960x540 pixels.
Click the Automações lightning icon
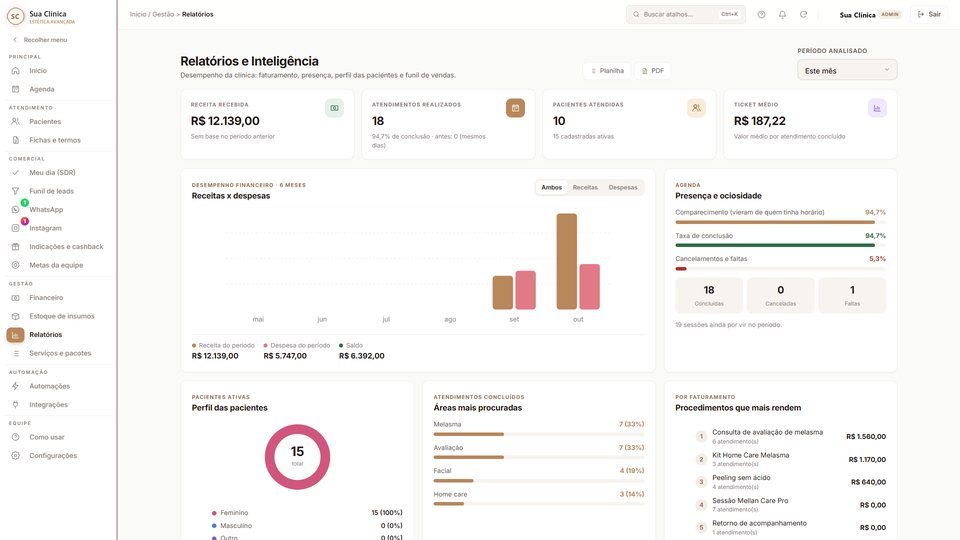[x=15, y=386]
